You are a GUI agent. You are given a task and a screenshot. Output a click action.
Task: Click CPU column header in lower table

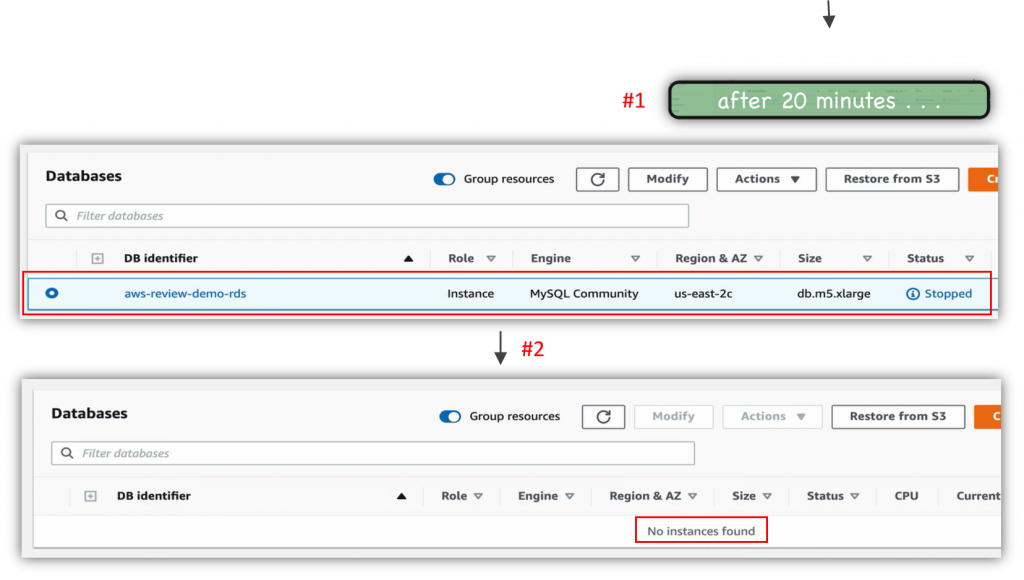(x=906, y=496)
